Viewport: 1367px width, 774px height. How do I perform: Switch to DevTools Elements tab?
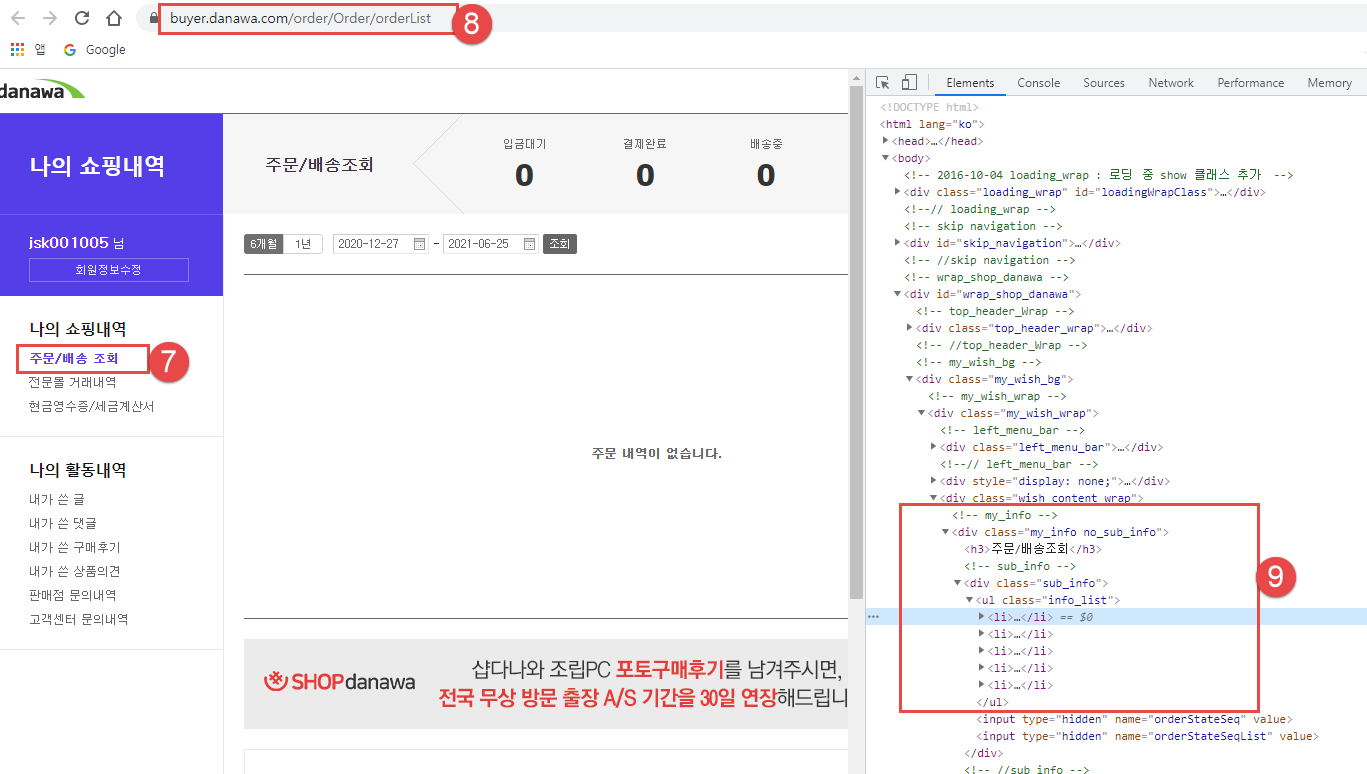[x=970, y=83]
